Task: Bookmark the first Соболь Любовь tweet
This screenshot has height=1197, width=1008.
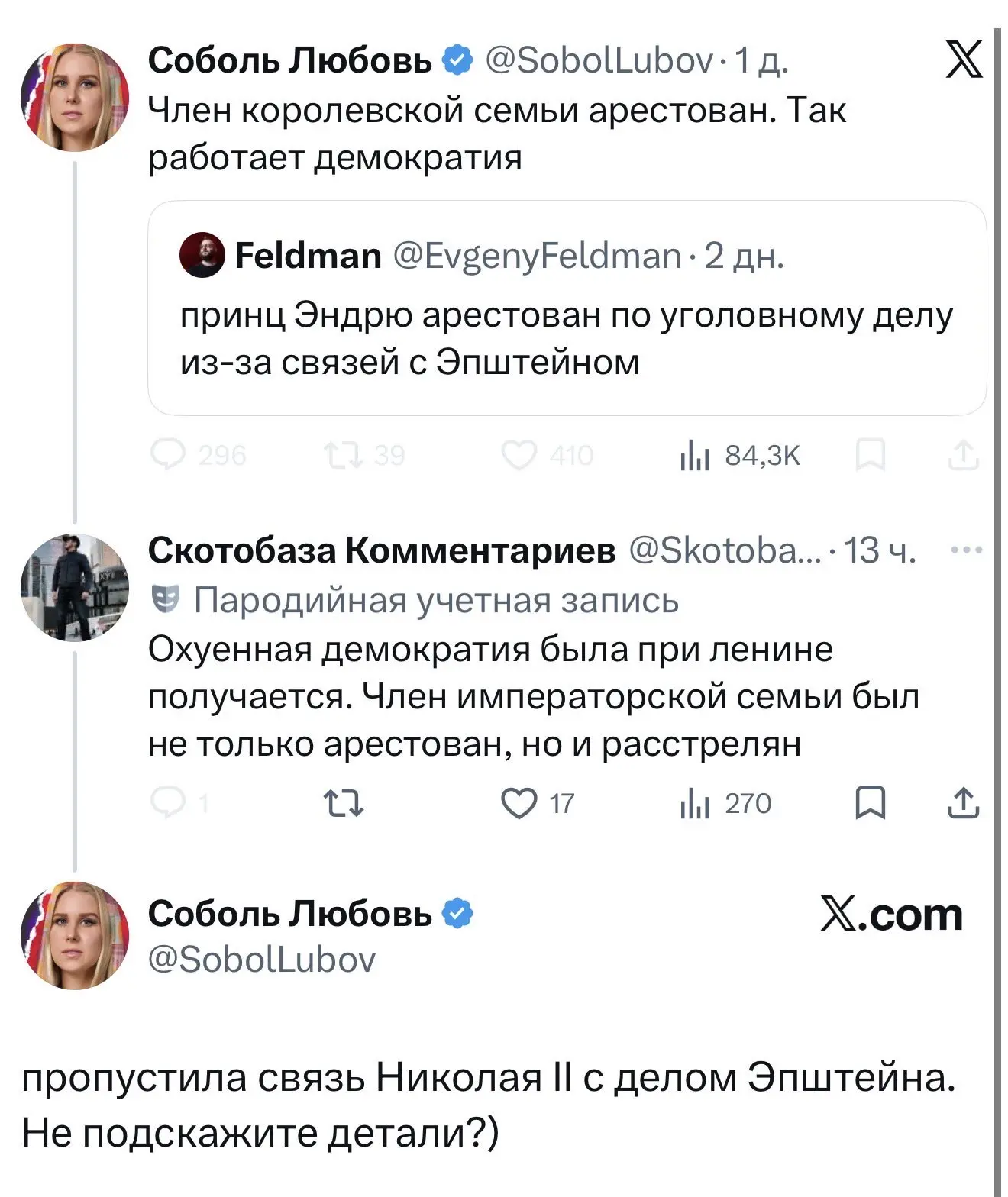Action: pos(870,456)
